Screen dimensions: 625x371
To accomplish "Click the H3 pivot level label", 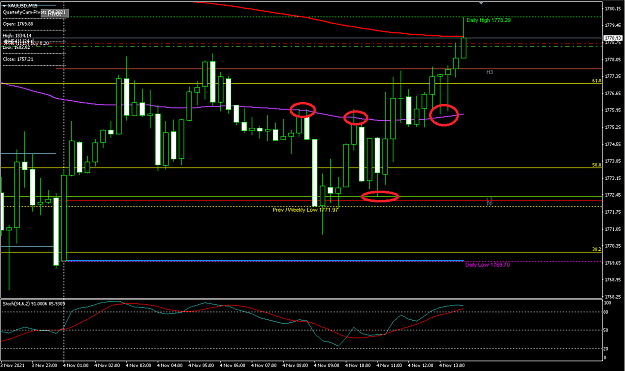I will click(490, 72).
